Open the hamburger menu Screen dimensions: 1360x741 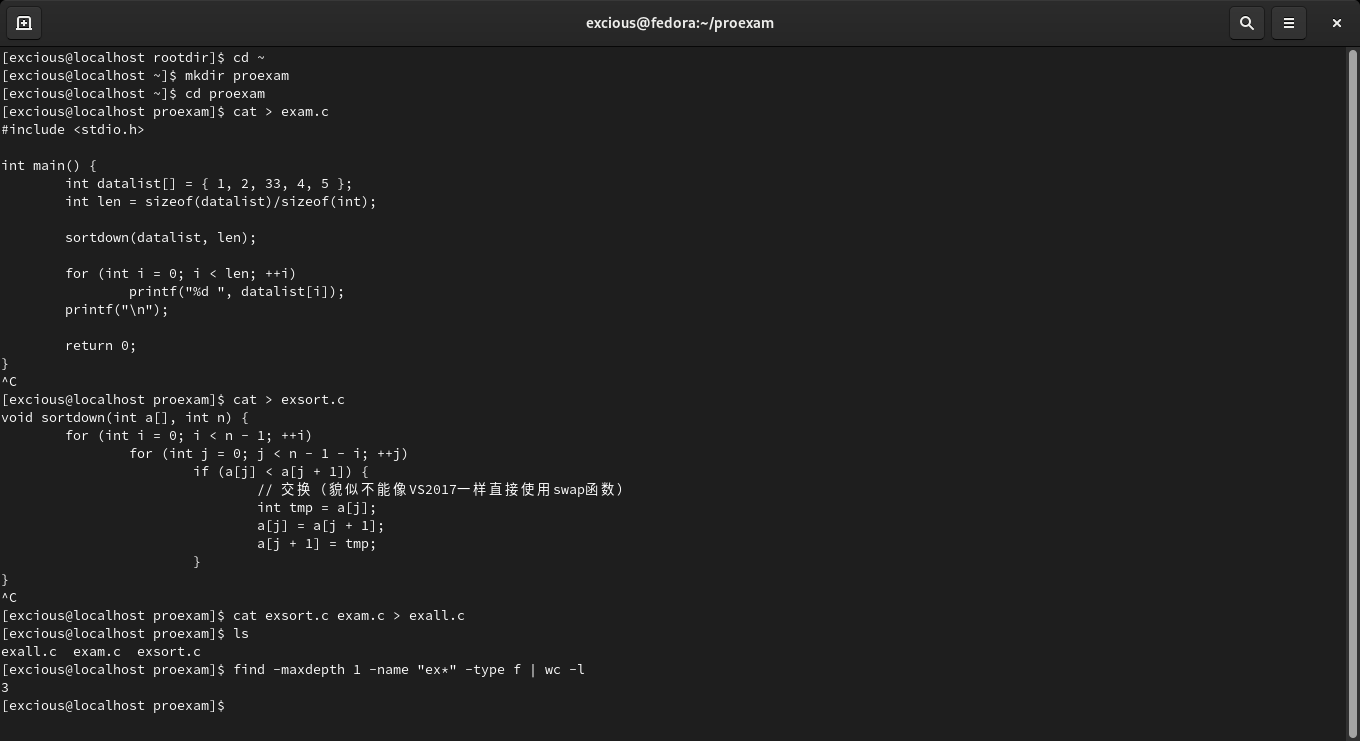[1289, 23]
